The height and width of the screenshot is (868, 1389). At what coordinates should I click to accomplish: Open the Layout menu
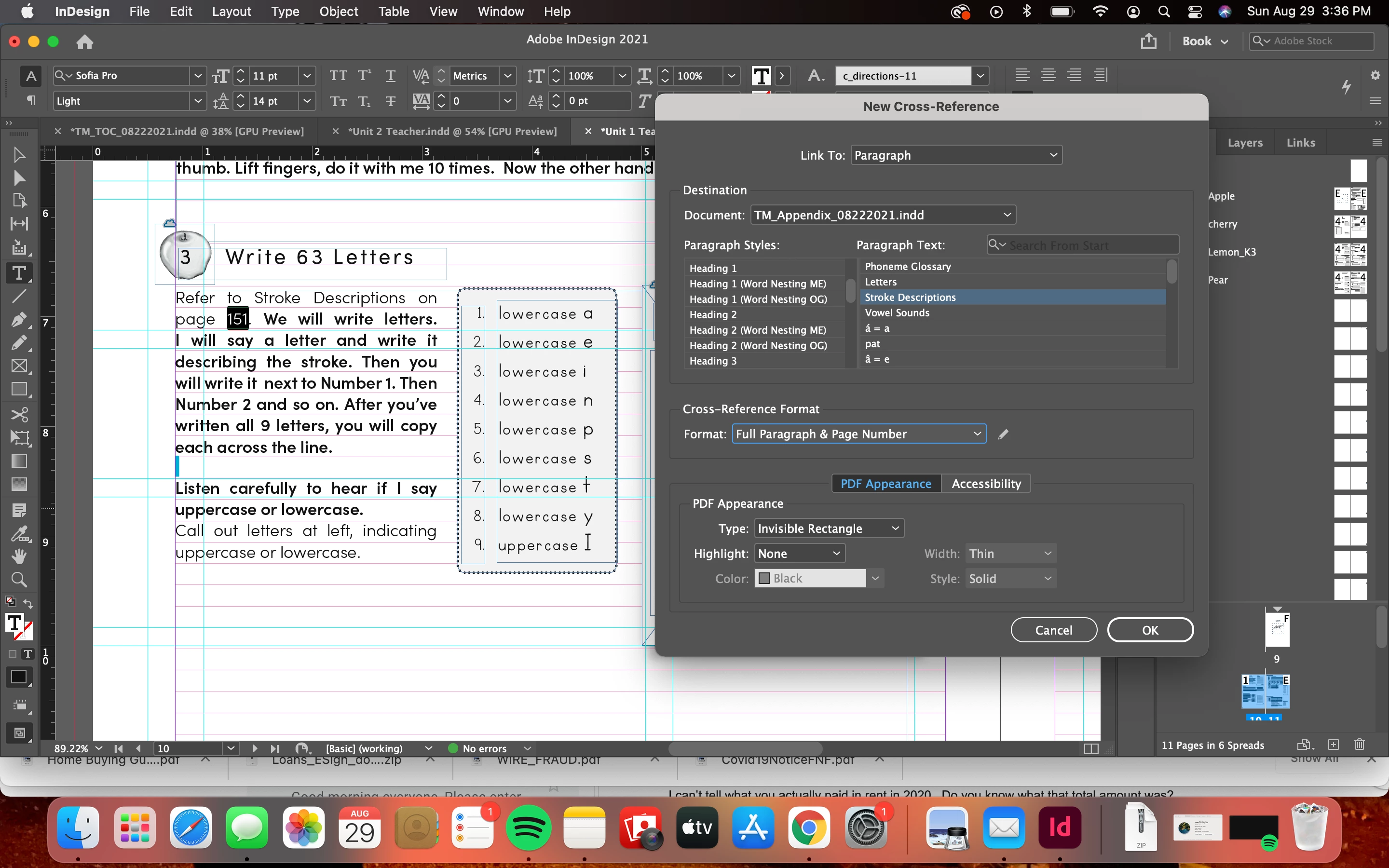click(231, 12)
